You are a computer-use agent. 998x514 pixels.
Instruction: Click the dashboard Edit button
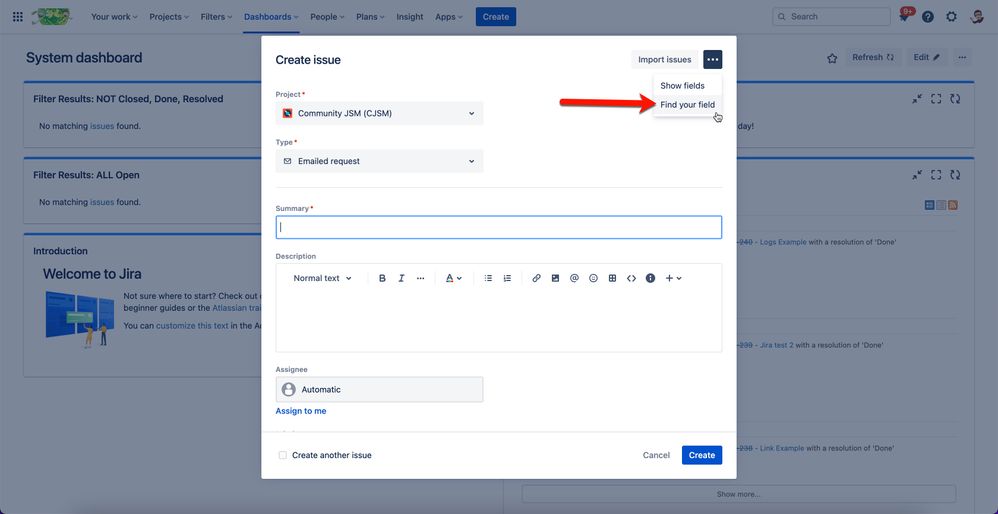coord(927,57)
